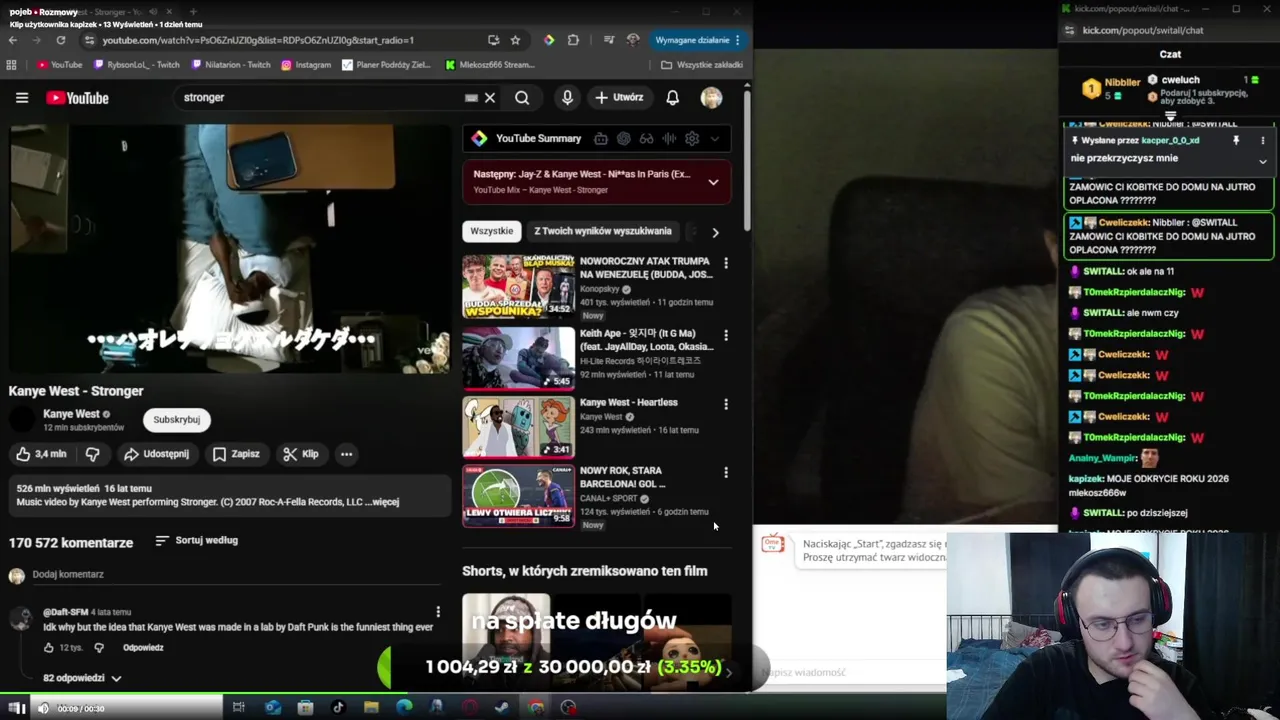Image resolution: width=1280 pixels, height=720 pixels.
Task: Open the RybsonLoL_ Twitch bookmark
Action: [137, 65]
